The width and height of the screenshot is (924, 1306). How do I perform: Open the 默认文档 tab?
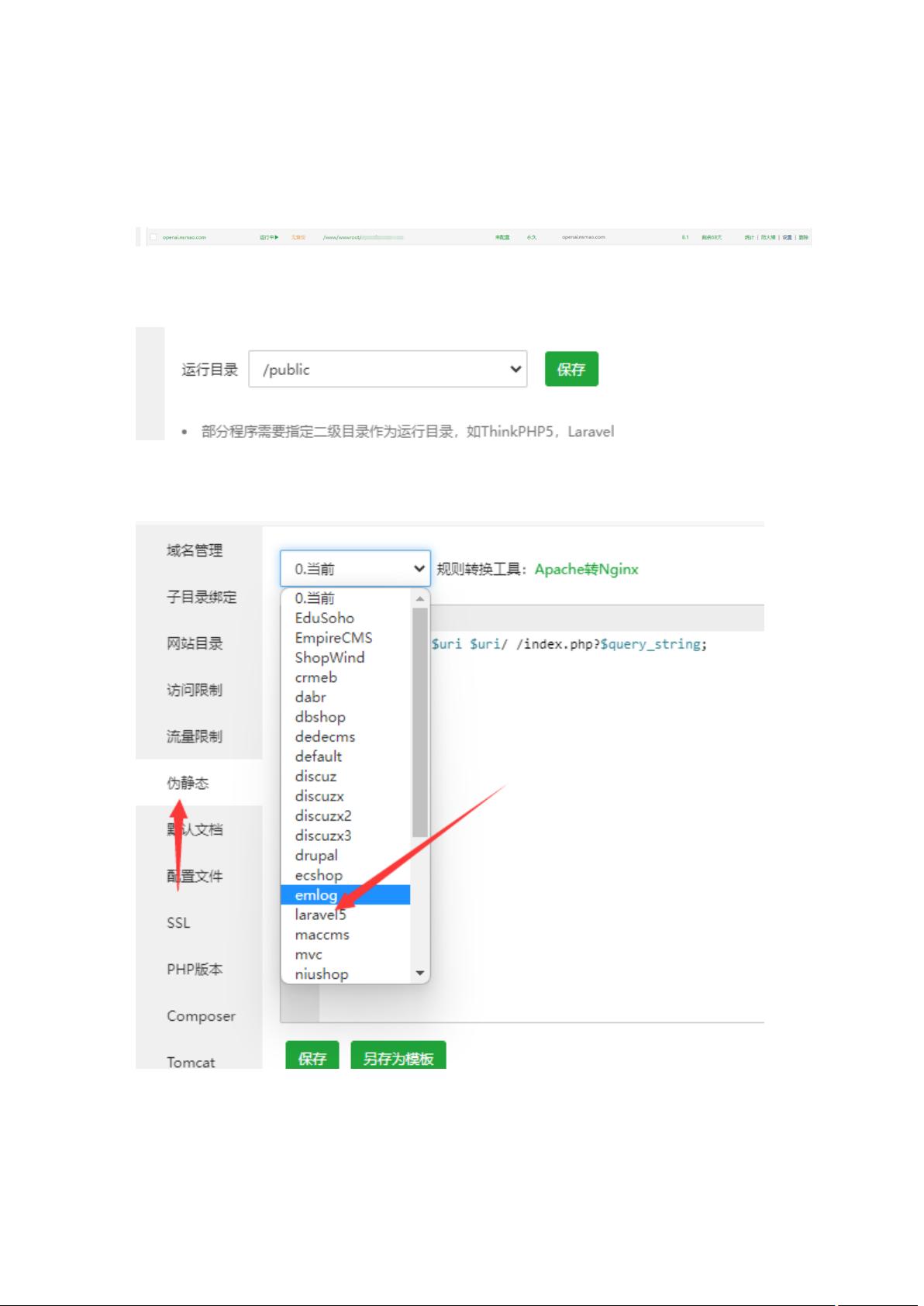click(195, 829)
